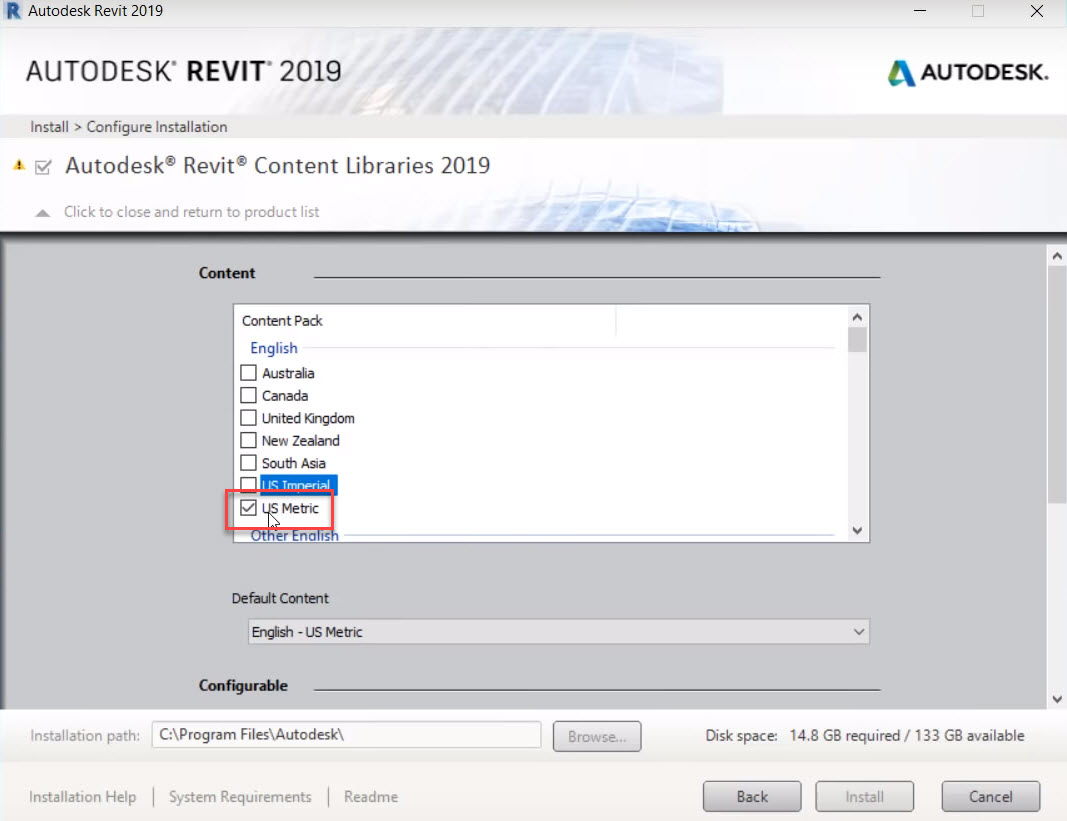Viewport: 1067px width, 821px height.
Task: Close the Revit installer window
Action: coord(1036,11)
